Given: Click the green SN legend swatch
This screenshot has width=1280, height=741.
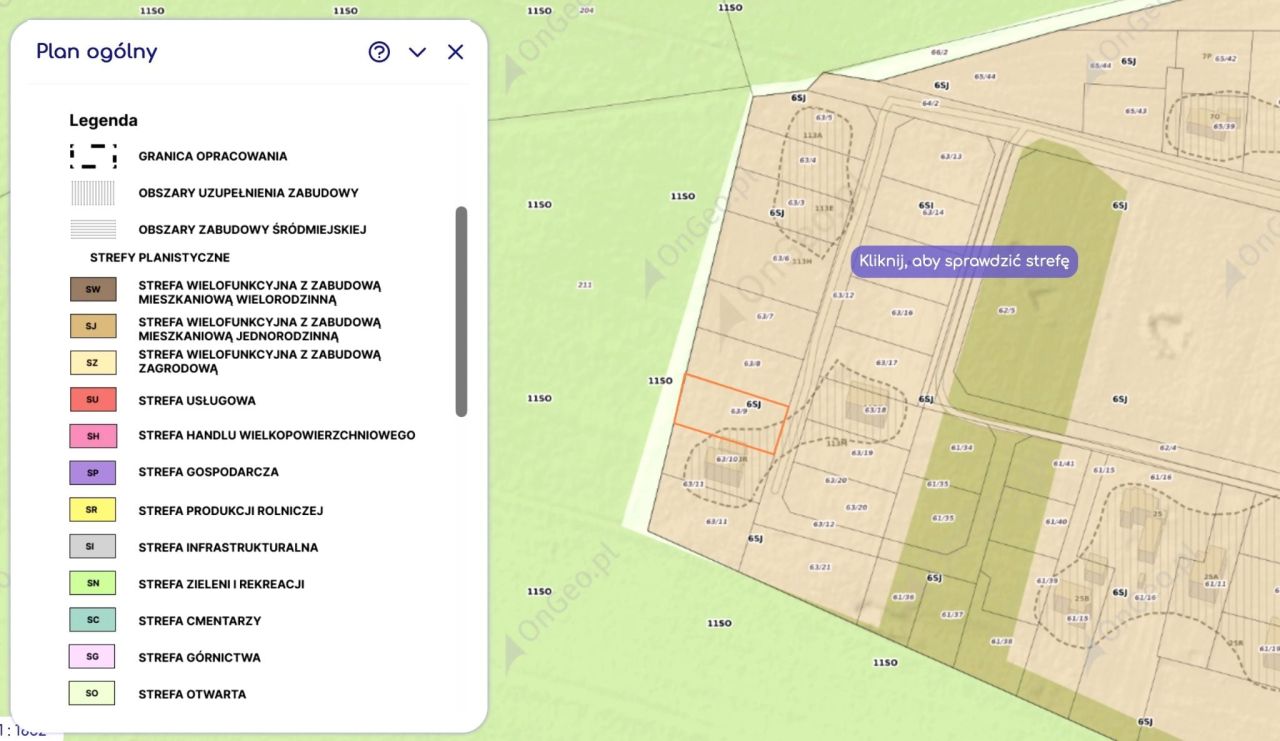Looking at the screenshot, I should (93, 583).
